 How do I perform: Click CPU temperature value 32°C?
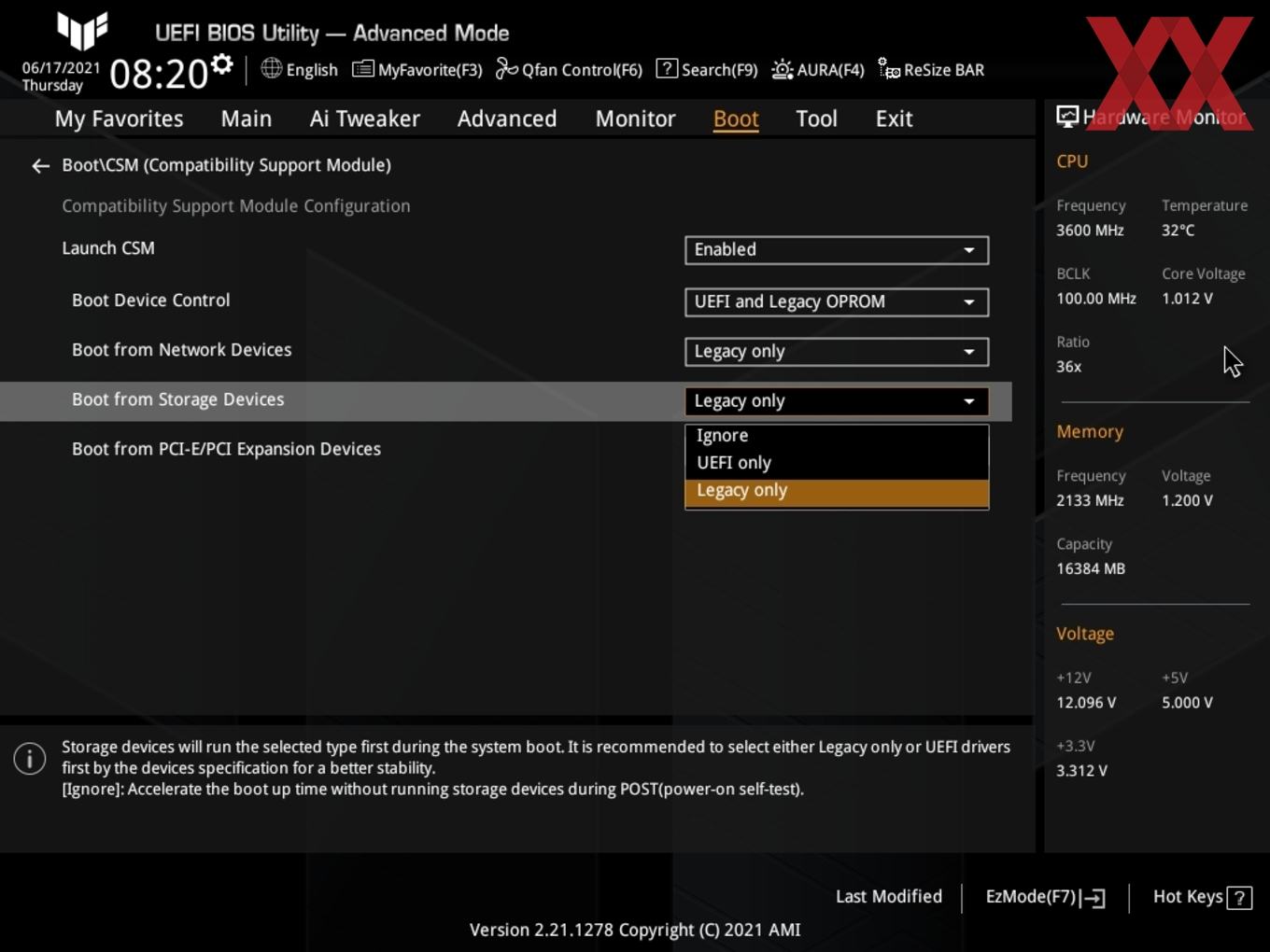click(x=1178, y=231)
